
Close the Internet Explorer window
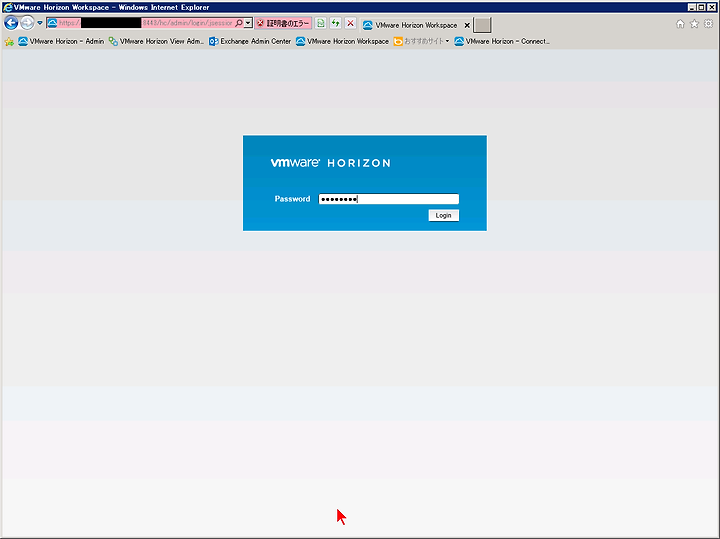click(x=711, y=7)
